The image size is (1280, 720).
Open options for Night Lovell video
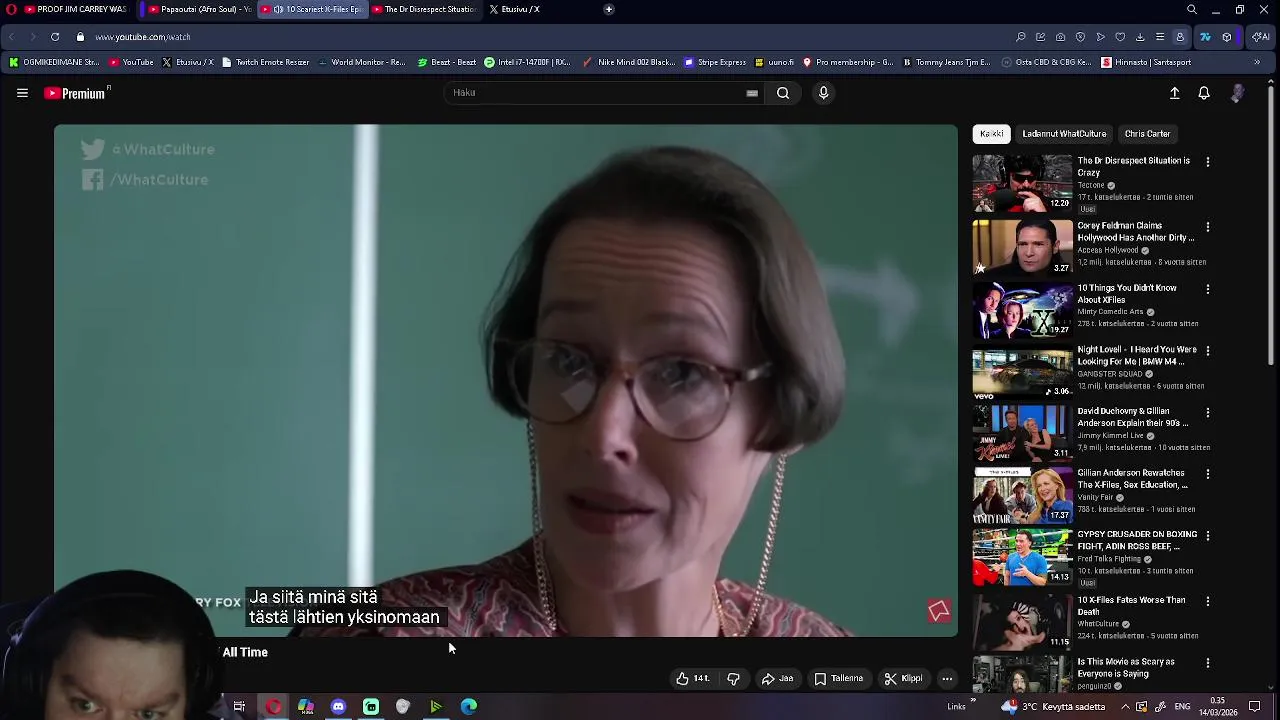(x=1207, y=351)
